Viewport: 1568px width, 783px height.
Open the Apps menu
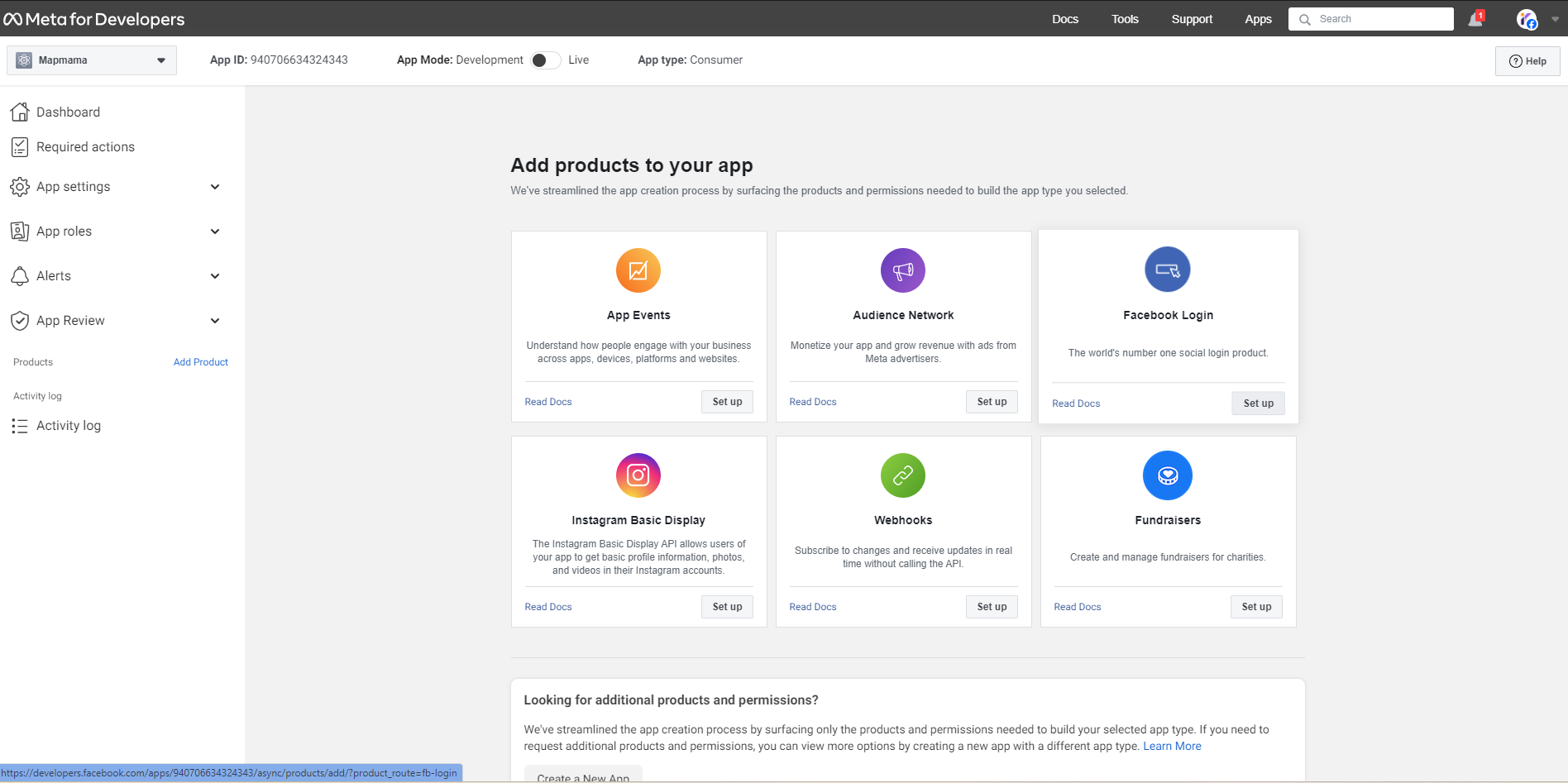click(1258, 19)
